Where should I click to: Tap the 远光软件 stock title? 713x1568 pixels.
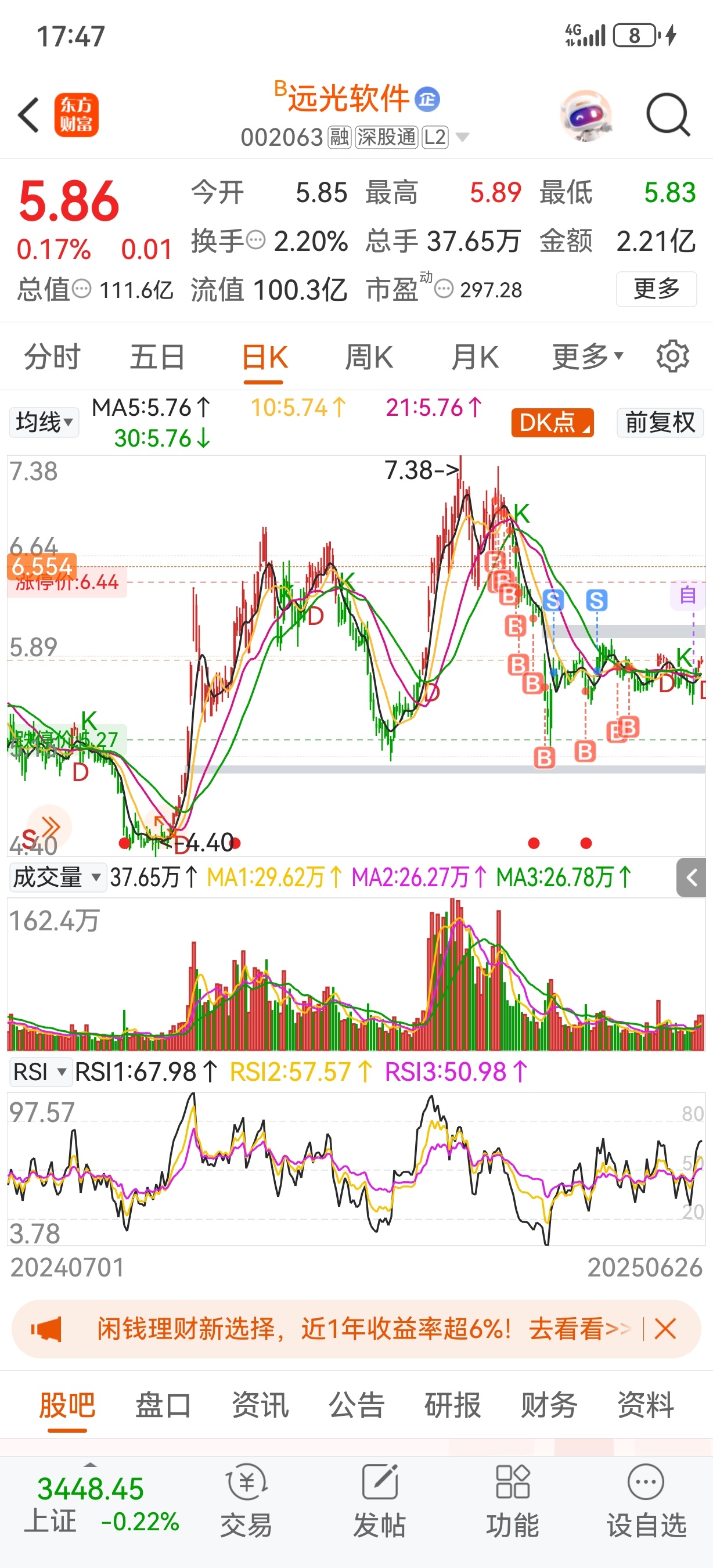(x=348, y=99)
